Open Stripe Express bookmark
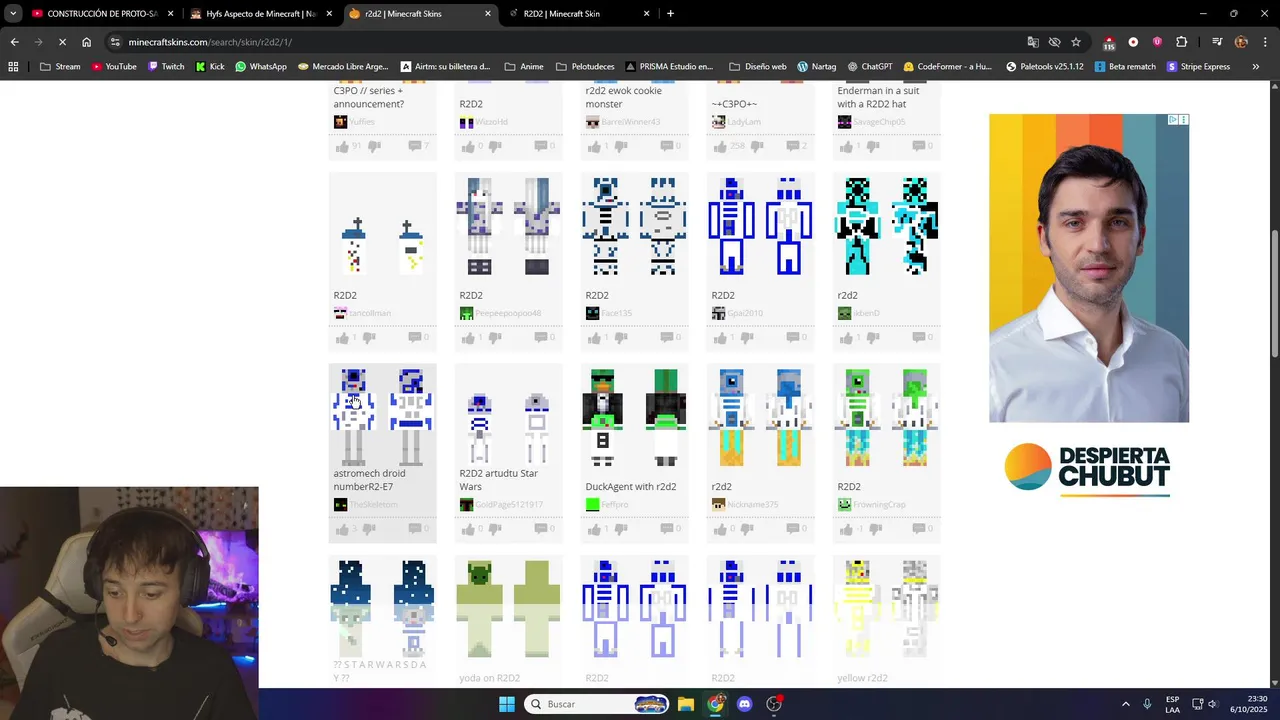Viewport: 1280px width, 720px height. (1198, 67)
